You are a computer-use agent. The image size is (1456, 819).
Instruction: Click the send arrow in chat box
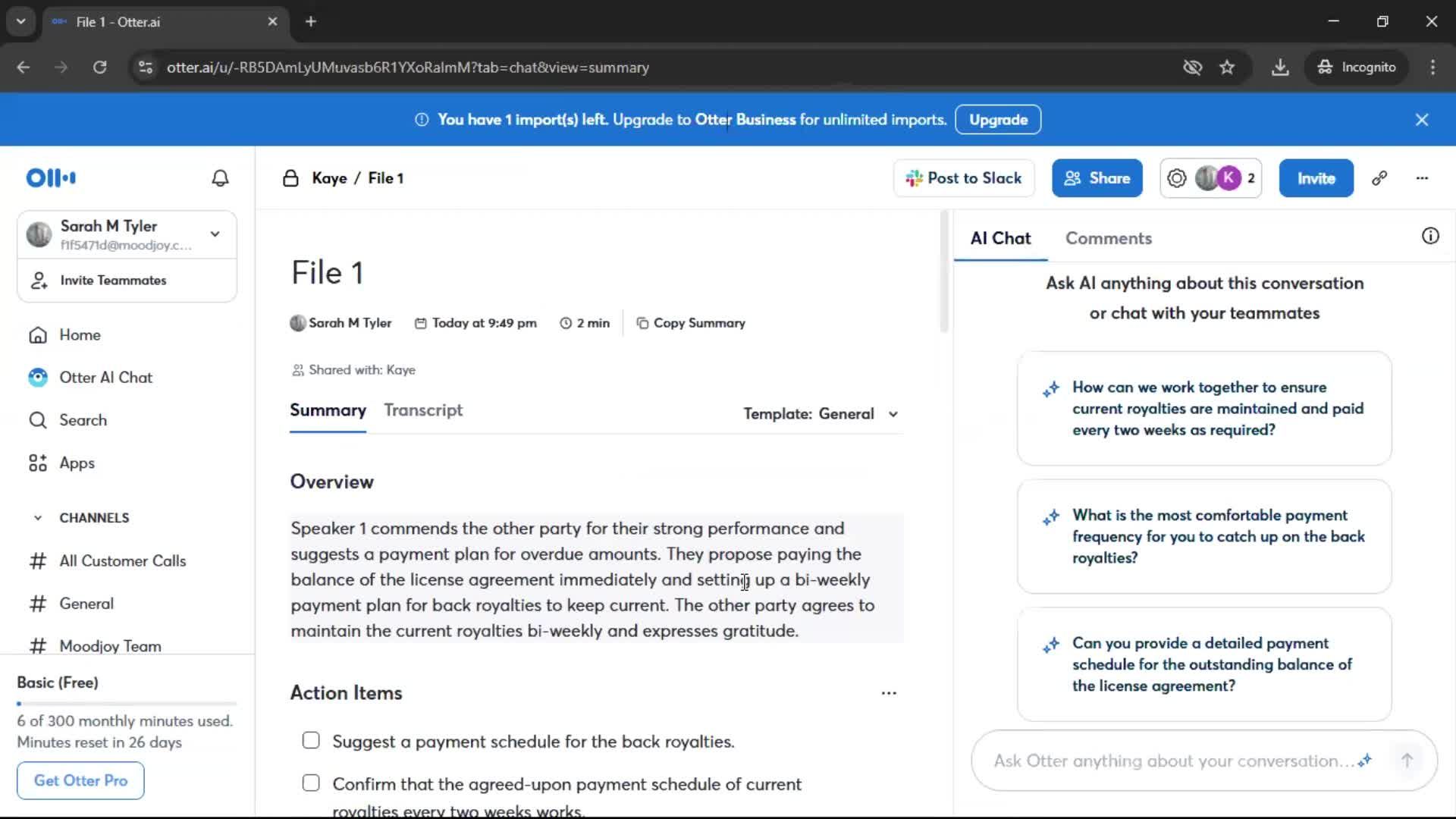(x=1407, y=760)
